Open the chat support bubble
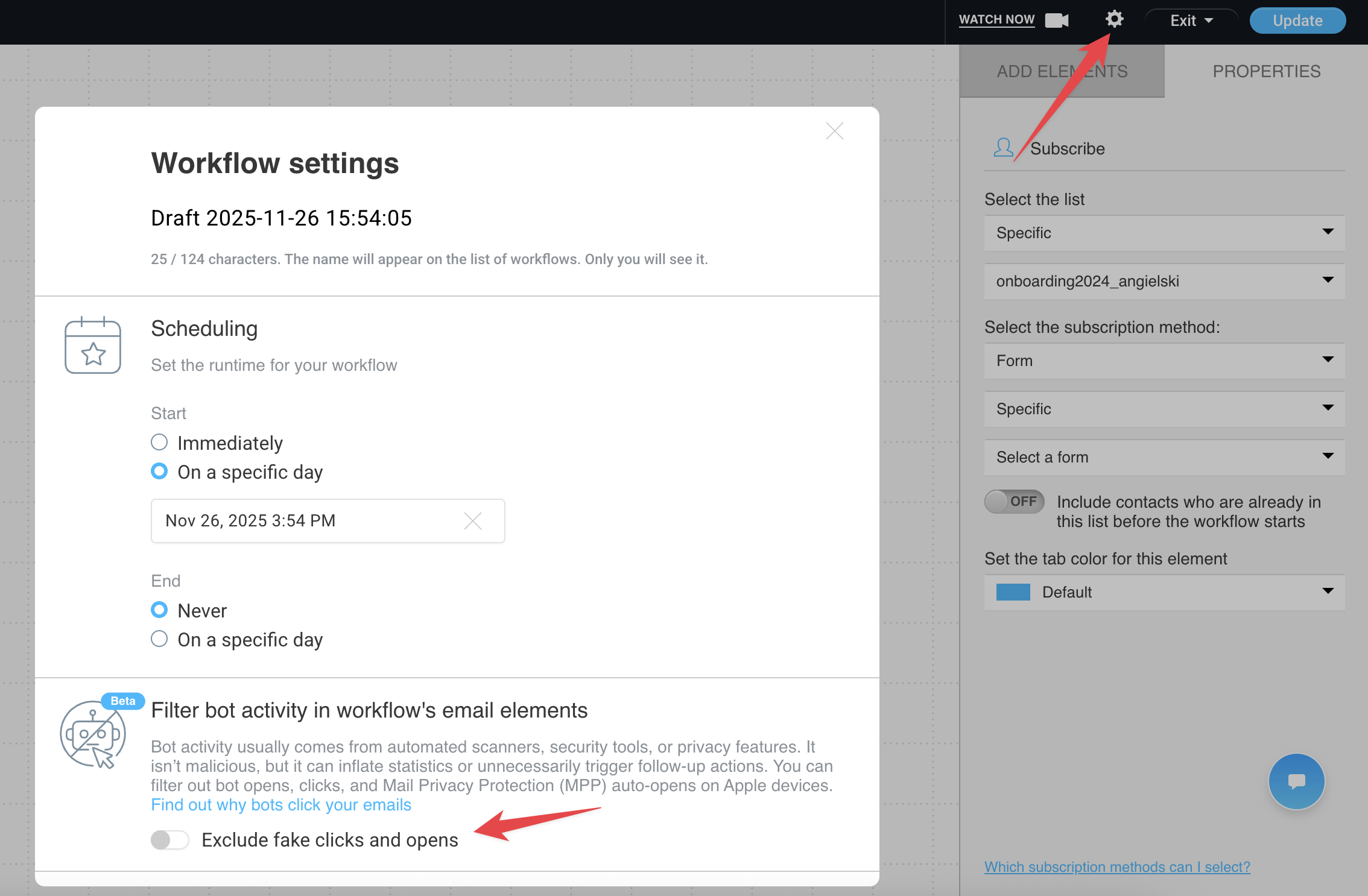This screenshot has width=1368, height=896. coord(1297,781)
